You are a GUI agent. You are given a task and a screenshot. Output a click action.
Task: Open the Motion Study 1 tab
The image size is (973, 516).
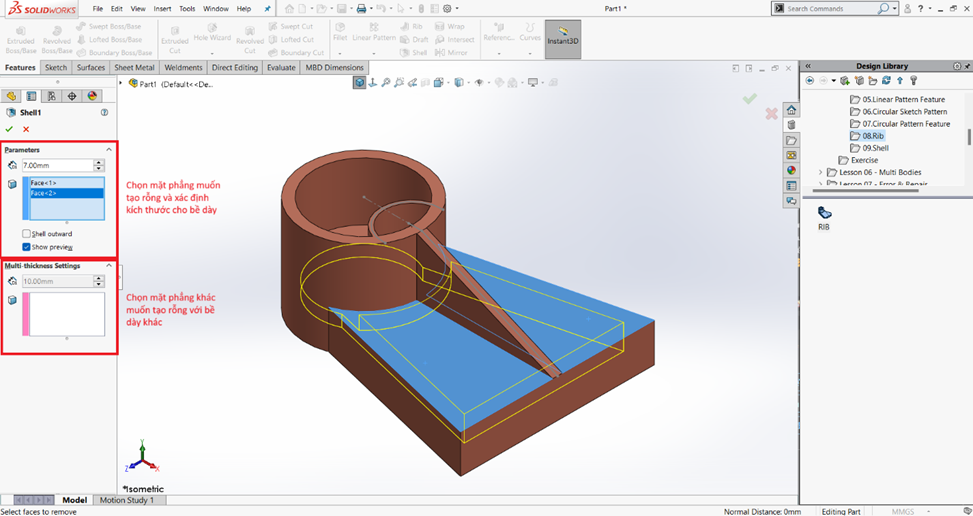[x=127, y=500]
